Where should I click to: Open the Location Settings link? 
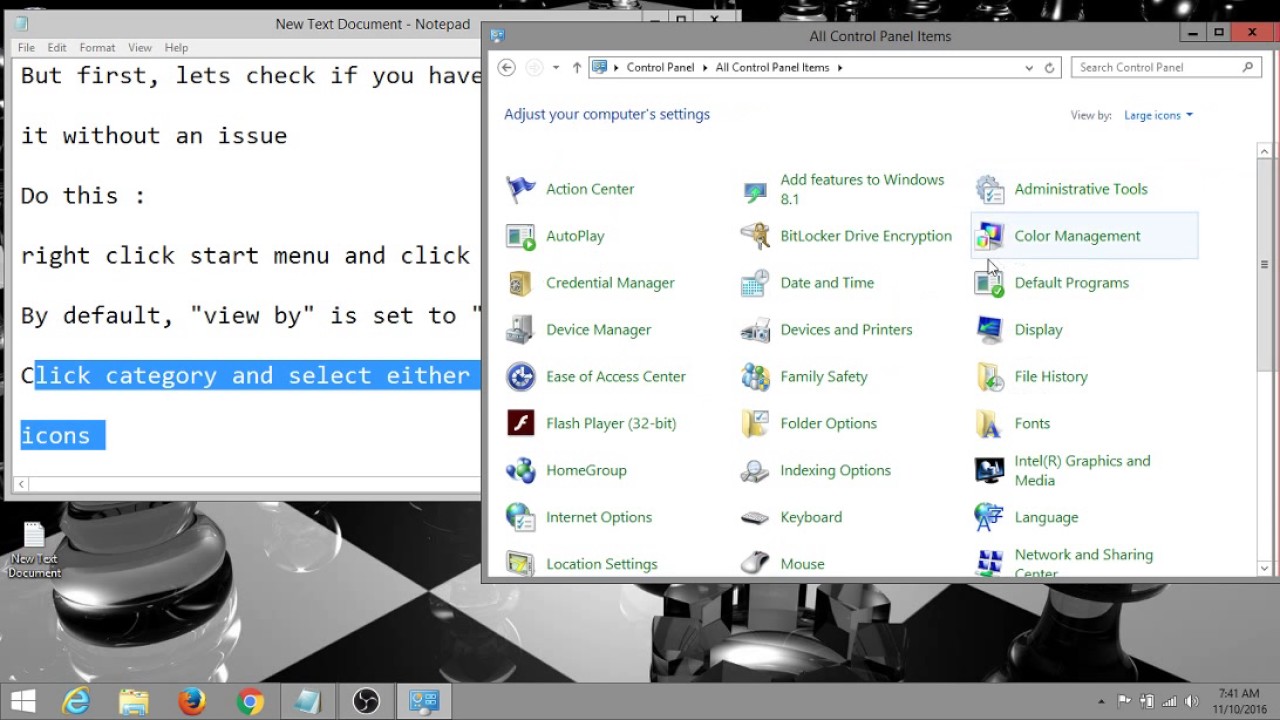pos(602,564)
